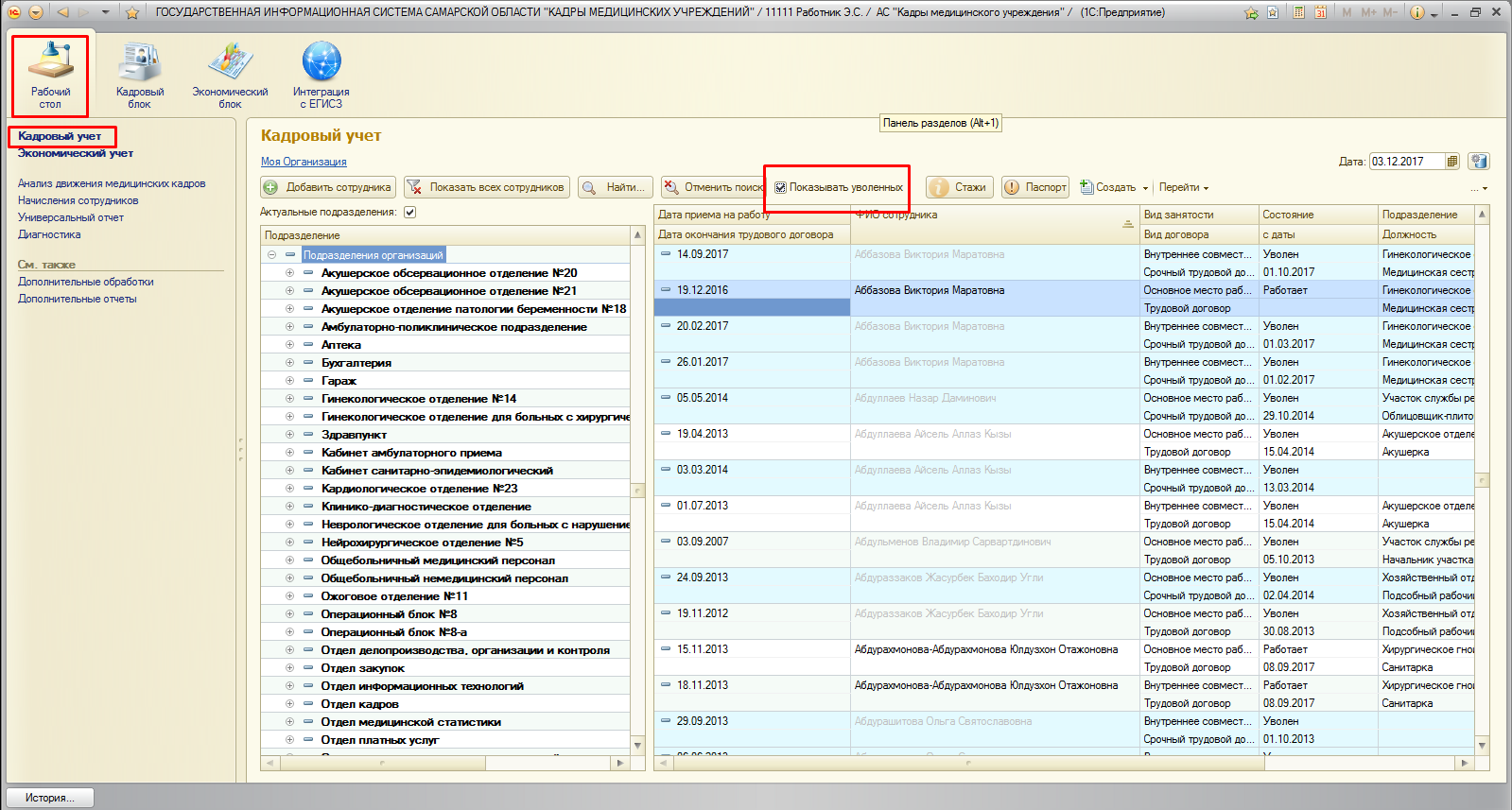
Task: Expand Акушерское обсервационное отделение №20 node
Action: [289, 273]
